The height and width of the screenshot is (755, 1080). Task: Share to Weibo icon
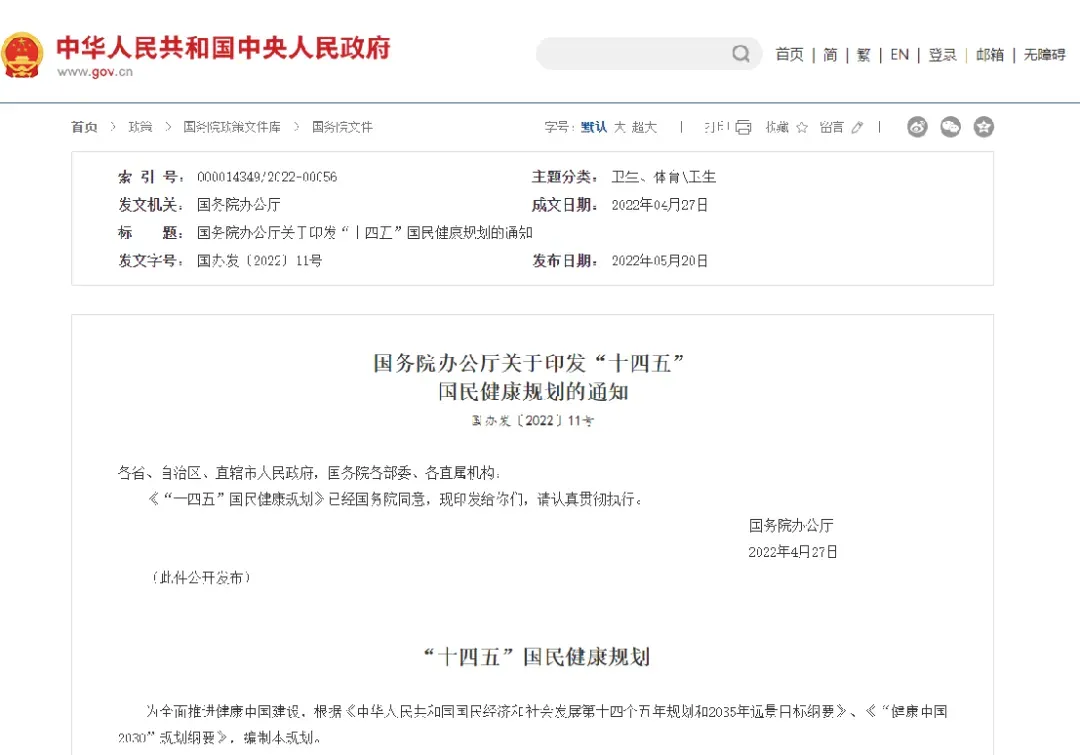pos(917,127)
